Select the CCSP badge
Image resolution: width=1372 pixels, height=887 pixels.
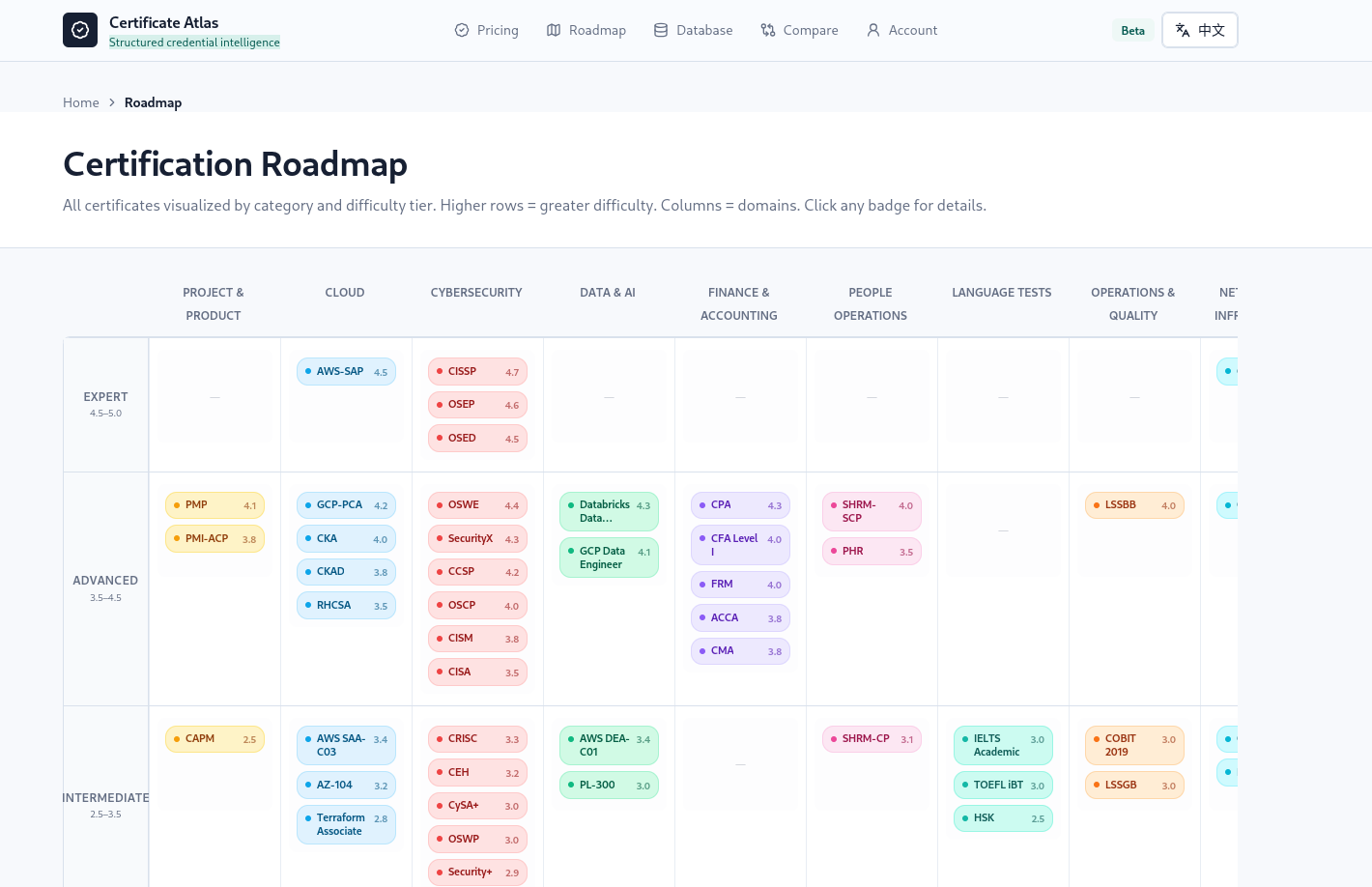[x=477, y=572]
